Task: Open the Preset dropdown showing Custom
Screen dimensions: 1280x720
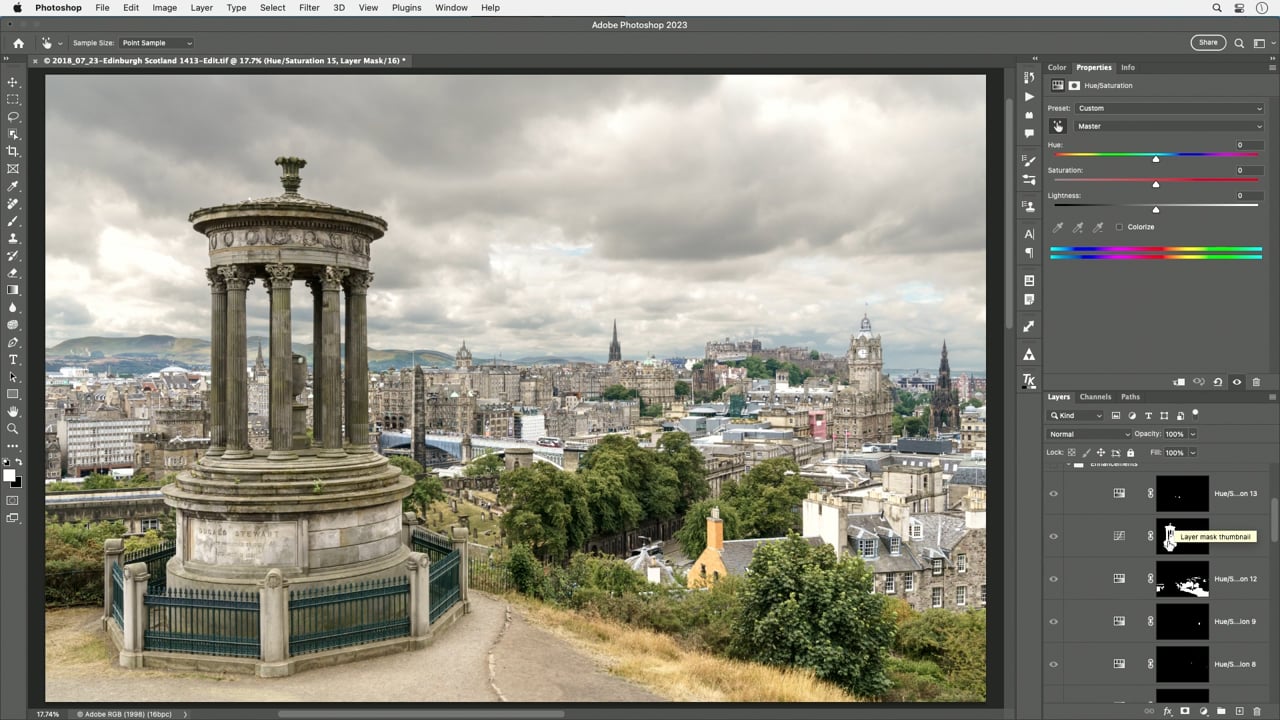Action: tap(1169, 108)
